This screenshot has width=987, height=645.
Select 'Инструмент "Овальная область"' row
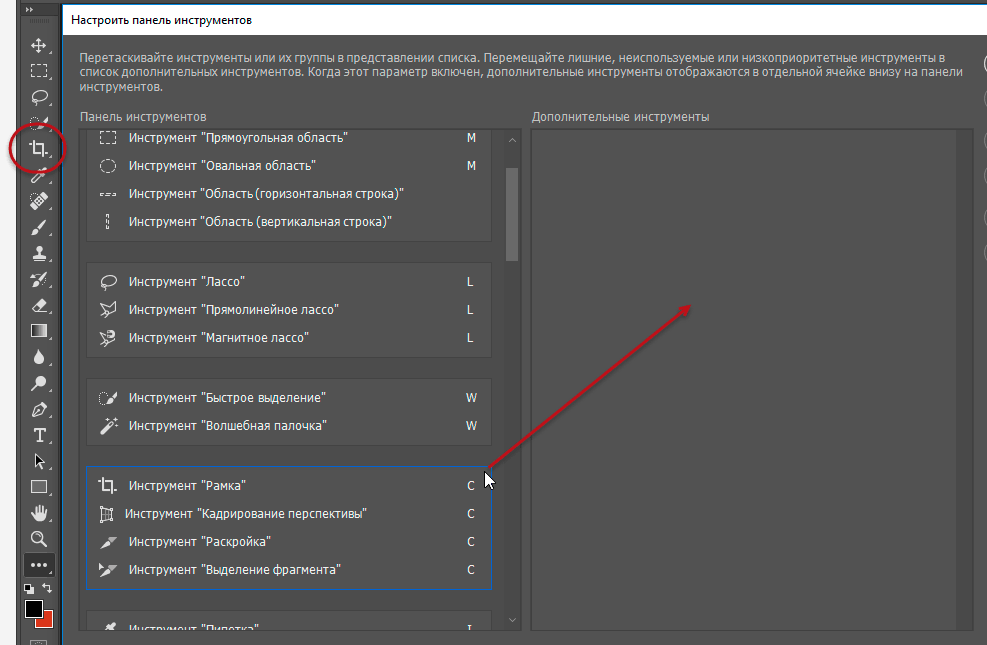[222, 166]
